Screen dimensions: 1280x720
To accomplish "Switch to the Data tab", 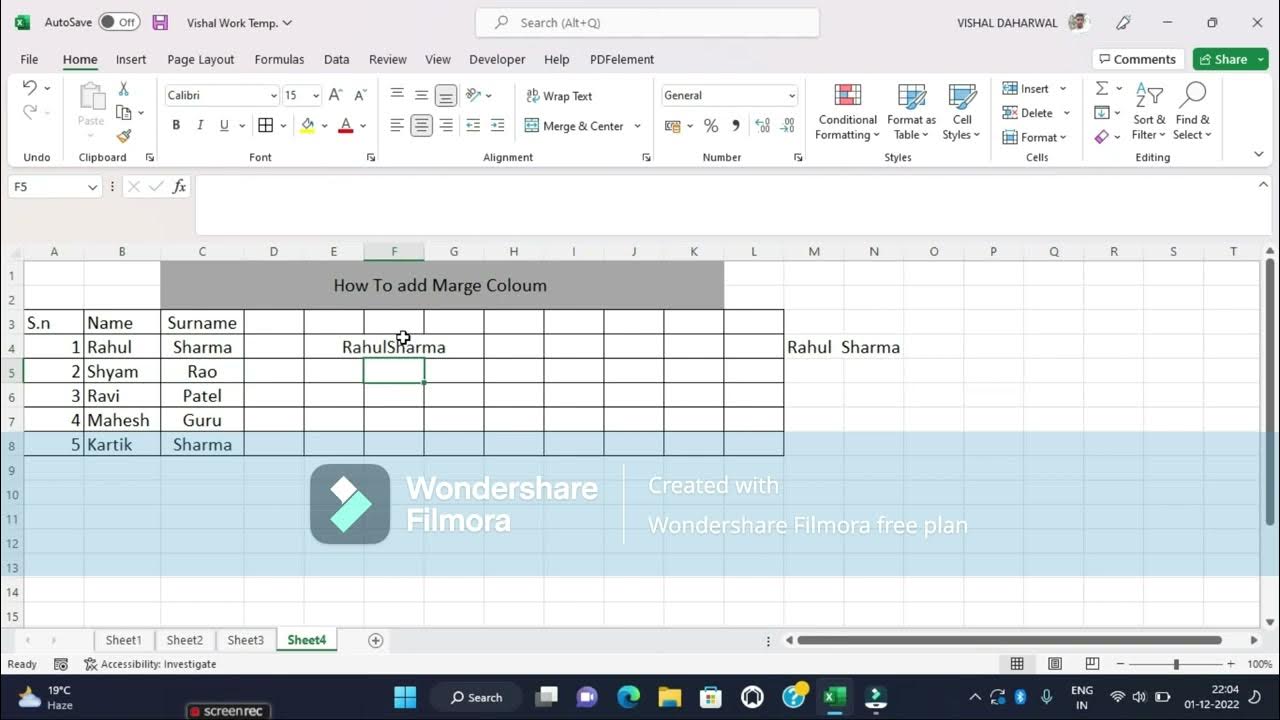I will pyautogui.click(x=337, y=59).
